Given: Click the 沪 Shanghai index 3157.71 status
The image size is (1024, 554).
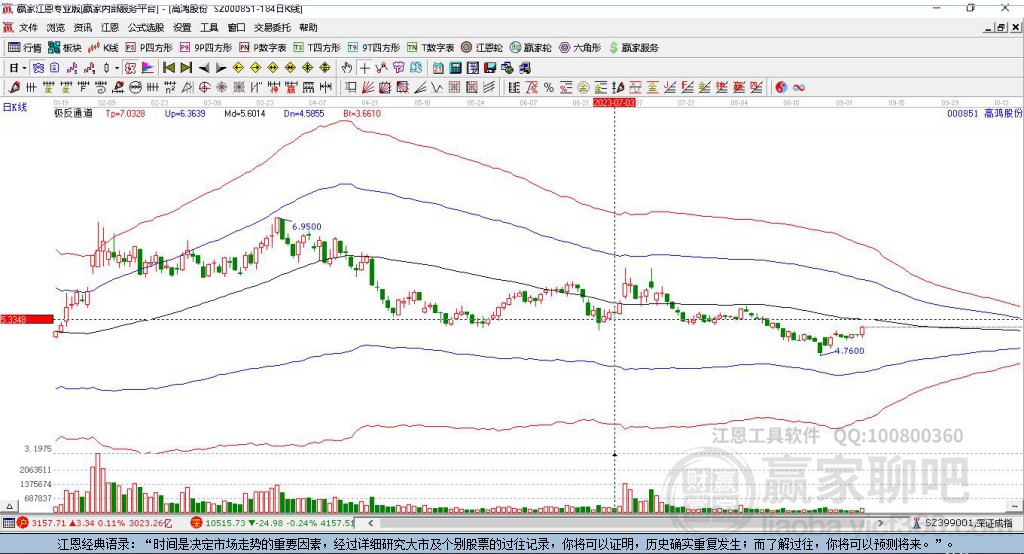Looking at the screenshot, I should [97, 523].
